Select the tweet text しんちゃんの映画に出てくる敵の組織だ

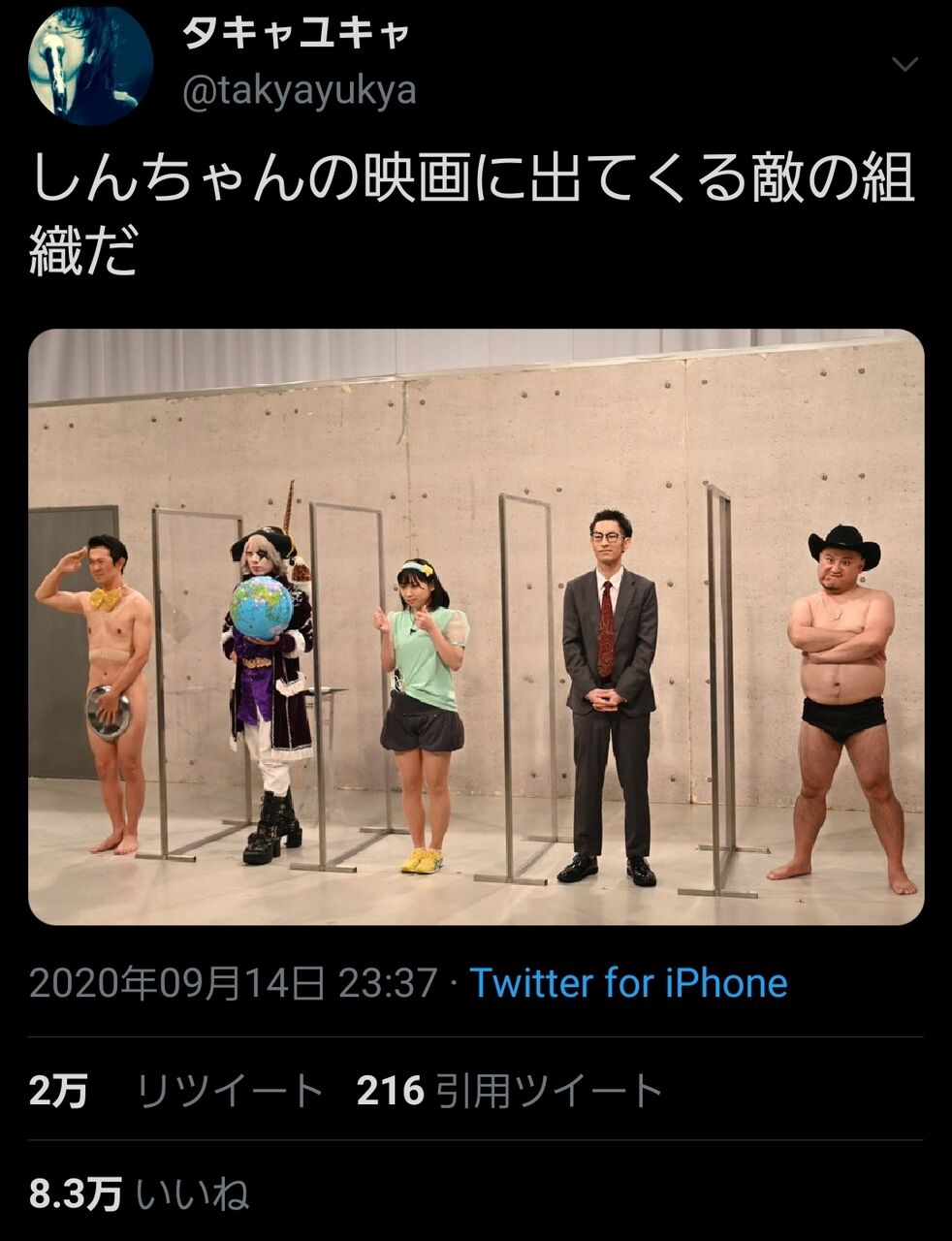472,215
